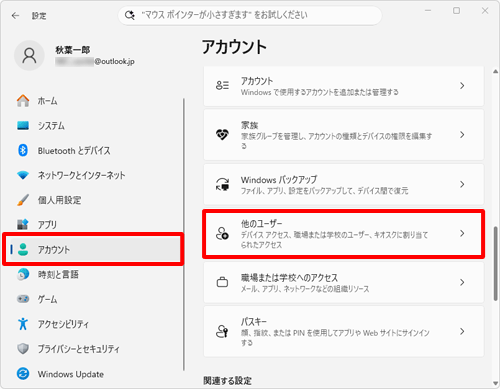This screenshot has height=389, width=500.
Task: Click the vertical scrollbar thumb
Action: 495,264
